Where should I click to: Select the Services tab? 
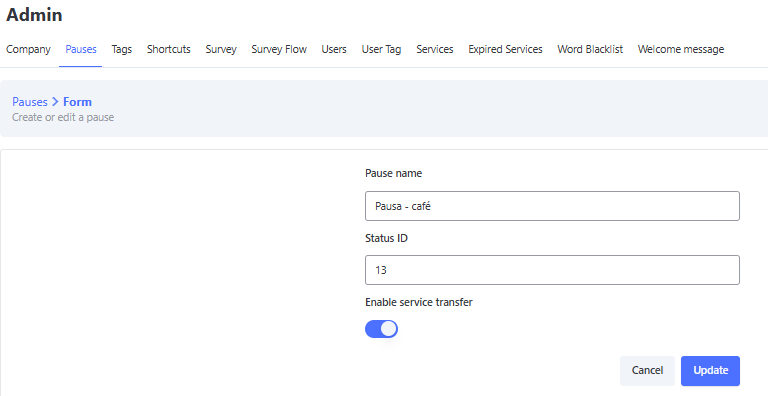(x=434, y=49)
